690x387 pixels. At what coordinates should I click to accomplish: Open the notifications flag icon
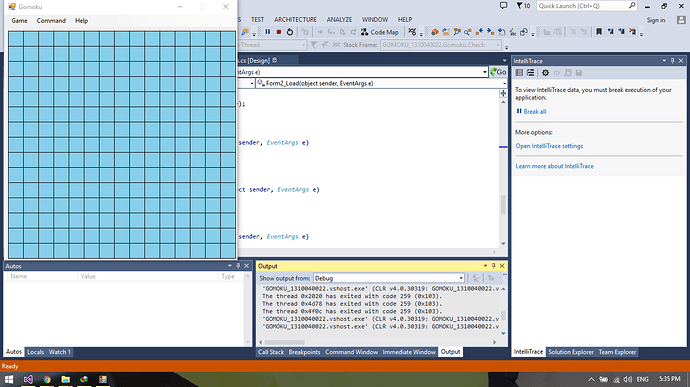(523, 6)
